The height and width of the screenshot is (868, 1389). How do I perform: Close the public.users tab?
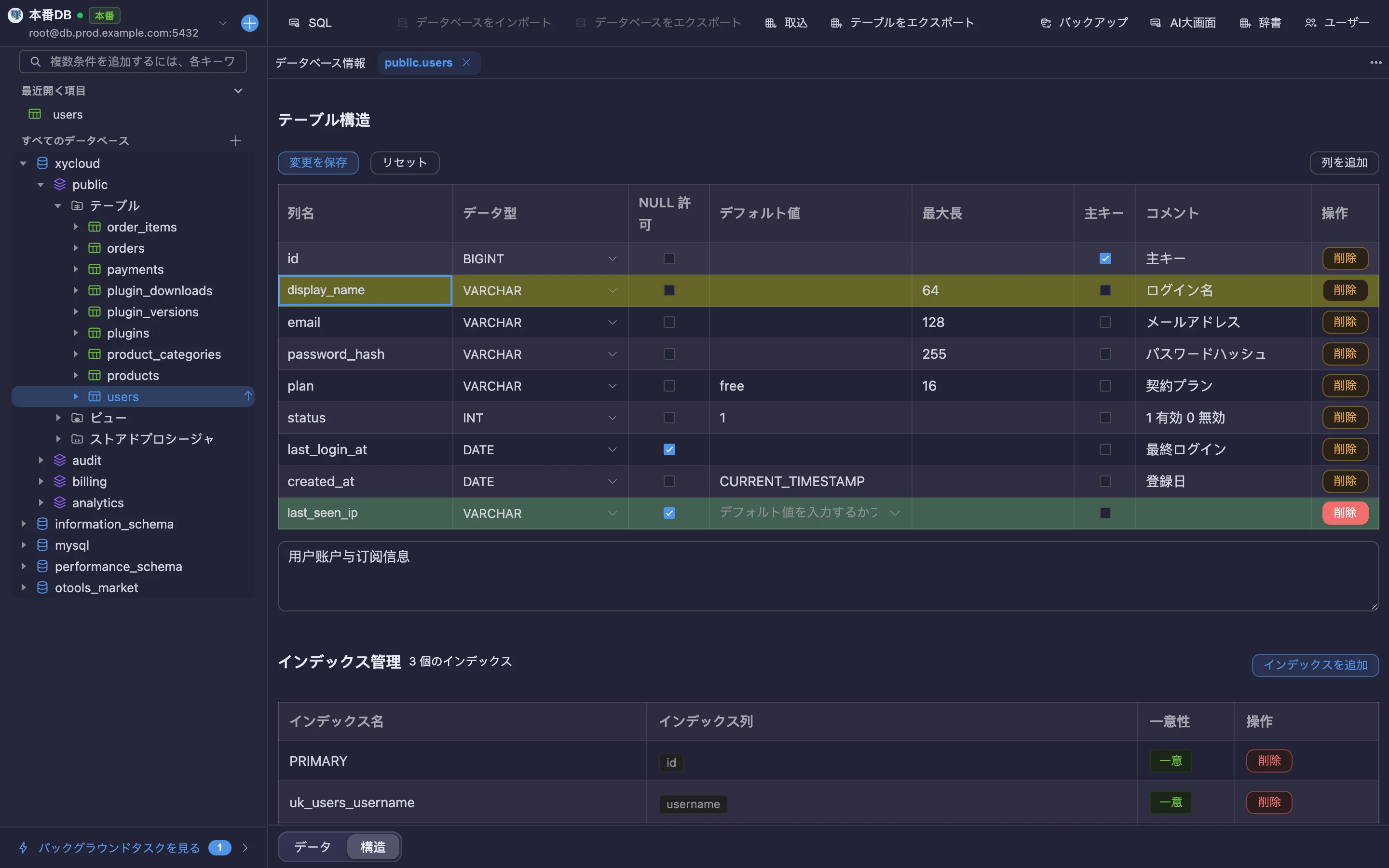point(467,63)
